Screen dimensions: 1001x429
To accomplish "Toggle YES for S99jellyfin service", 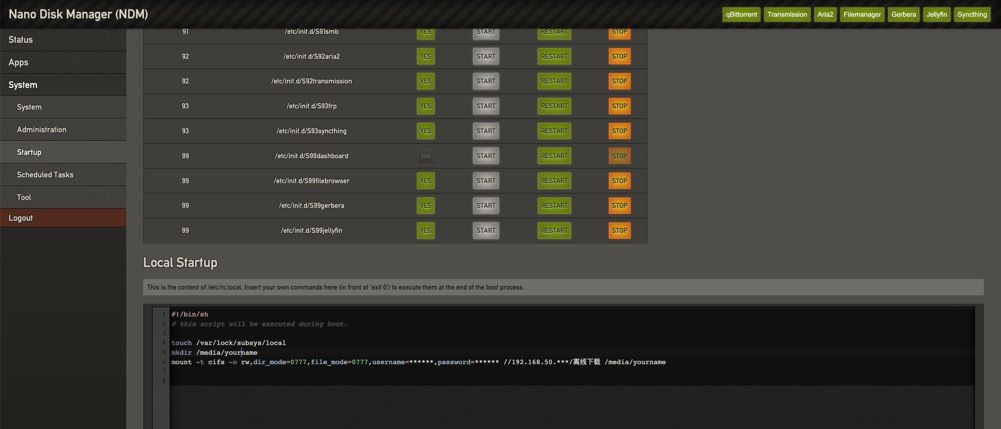I will tap(425, 230).
